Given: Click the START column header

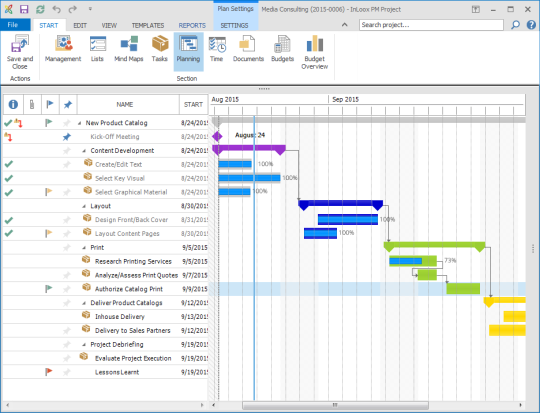Looking at the screenshot, I should 193,104.
